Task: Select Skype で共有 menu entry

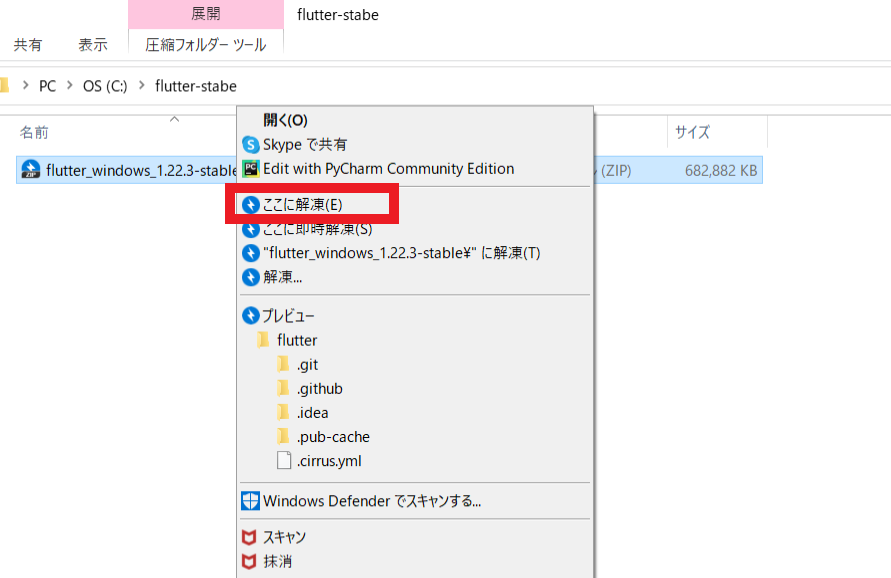Action: pos(415,144)
